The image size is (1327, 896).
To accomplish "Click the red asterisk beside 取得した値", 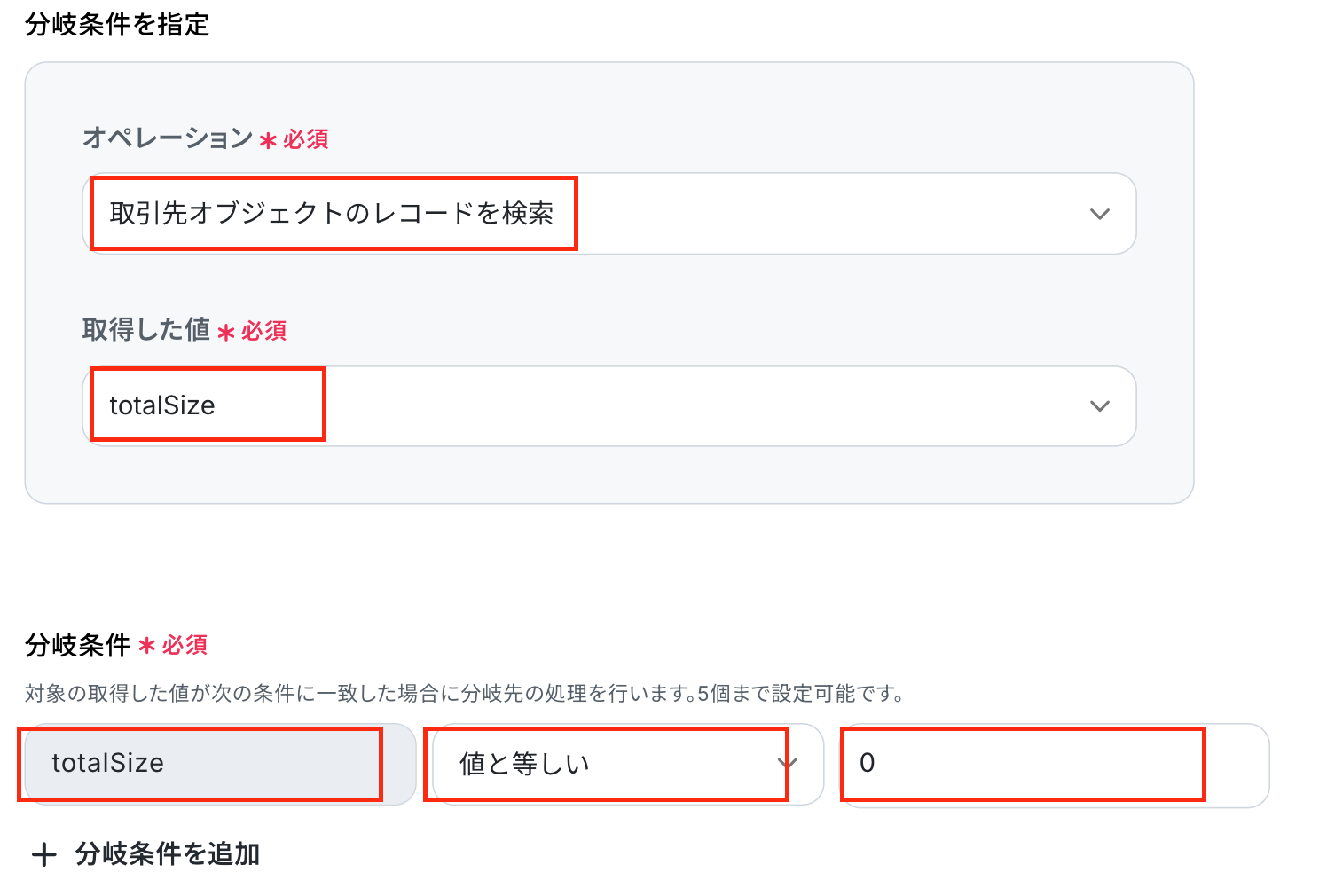I will point(226,333).
